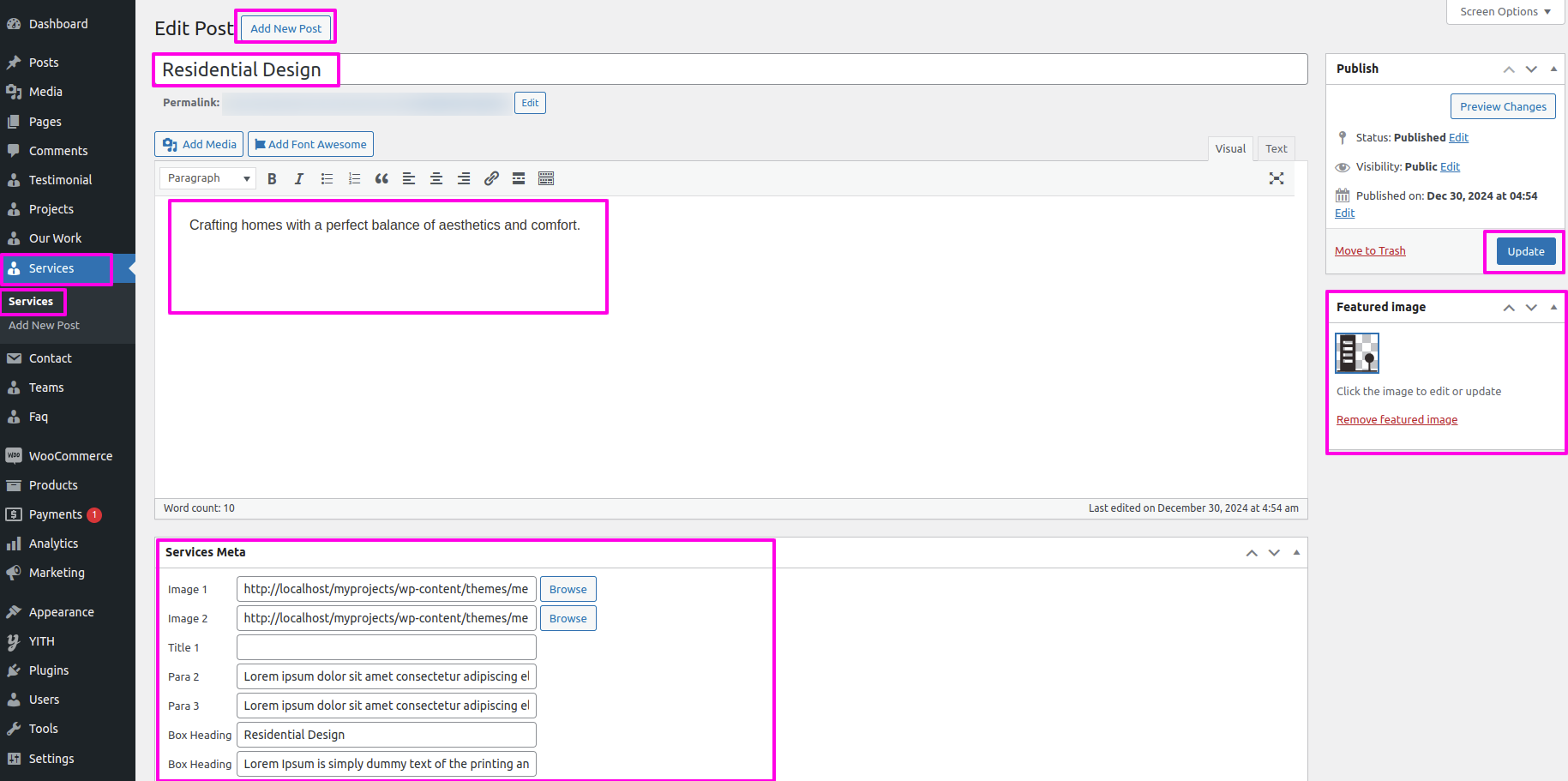Click Remove featured image link
Viewport: 1568px width, 781px height.
[1397, 419]
